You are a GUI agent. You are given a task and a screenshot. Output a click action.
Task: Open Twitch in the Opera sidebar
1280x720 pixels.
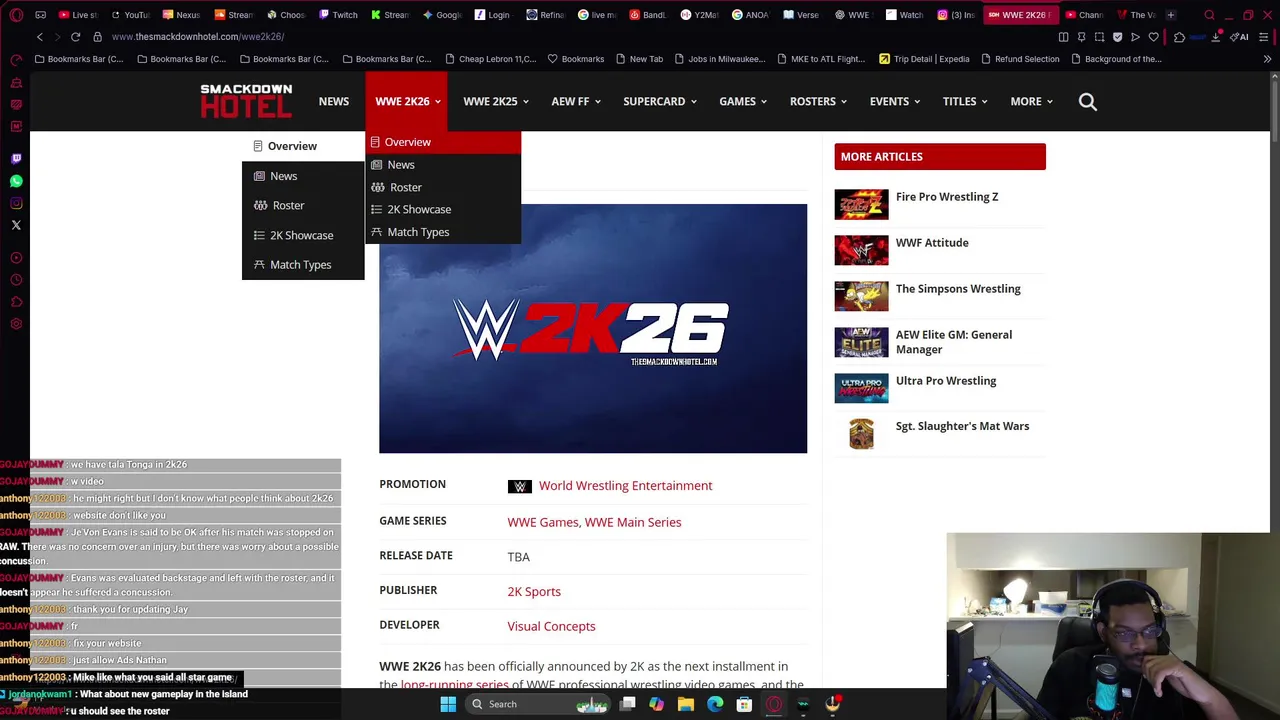coord(16,158)
